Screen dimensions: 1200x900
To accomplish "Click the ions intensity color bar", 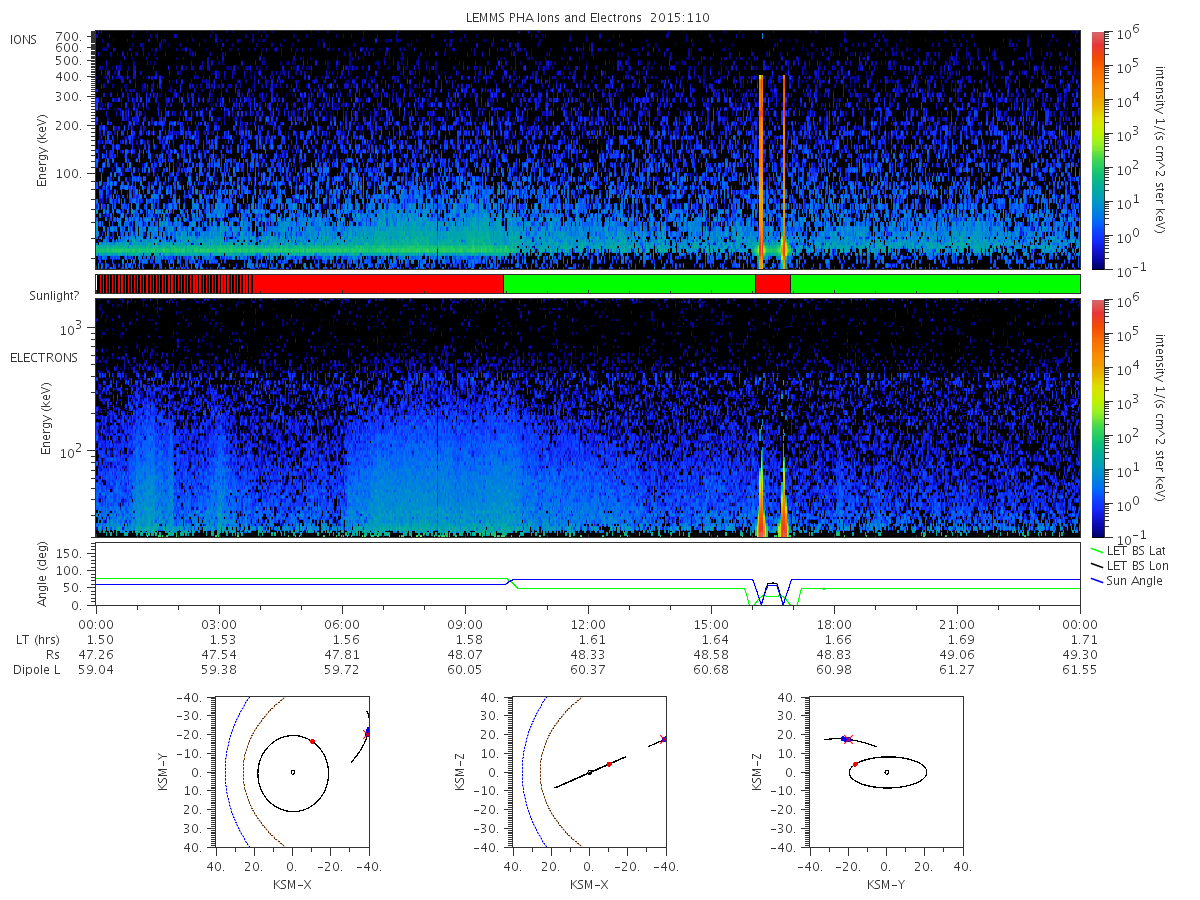I will (1097, 150).
